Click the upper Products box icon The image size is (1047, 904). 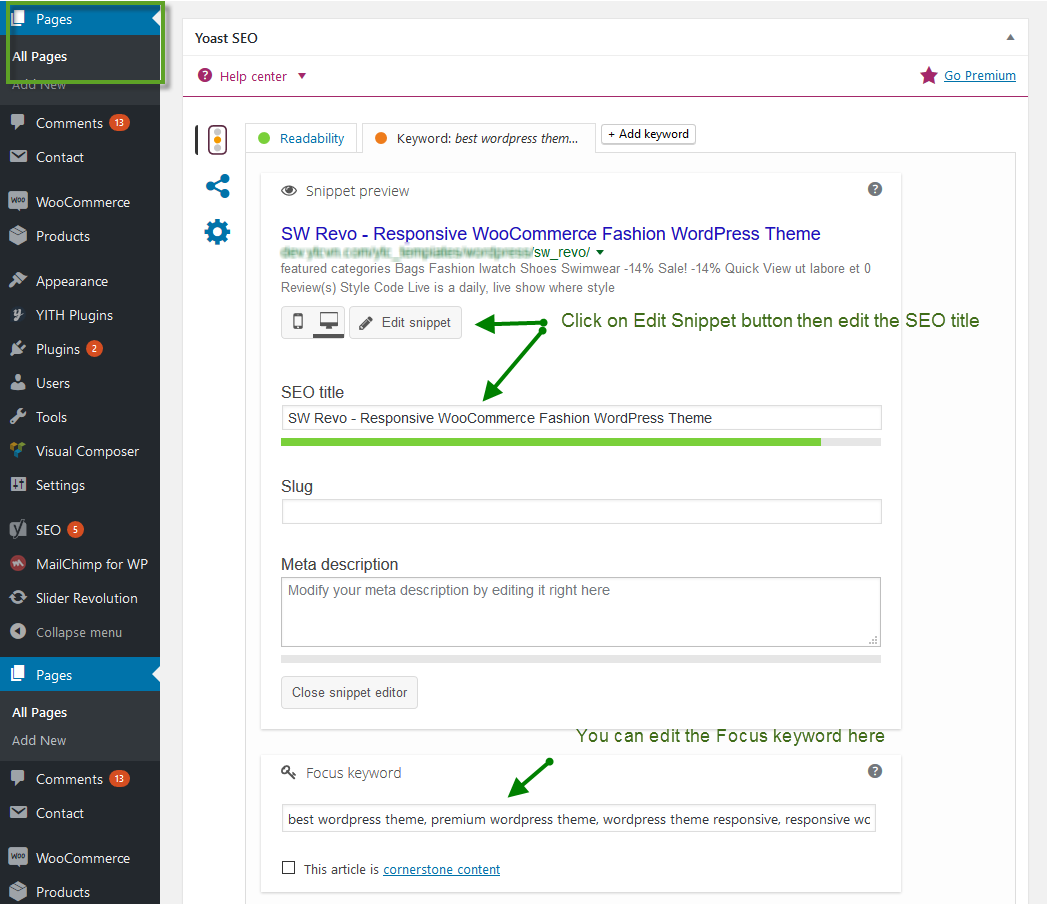click(18, 235)
